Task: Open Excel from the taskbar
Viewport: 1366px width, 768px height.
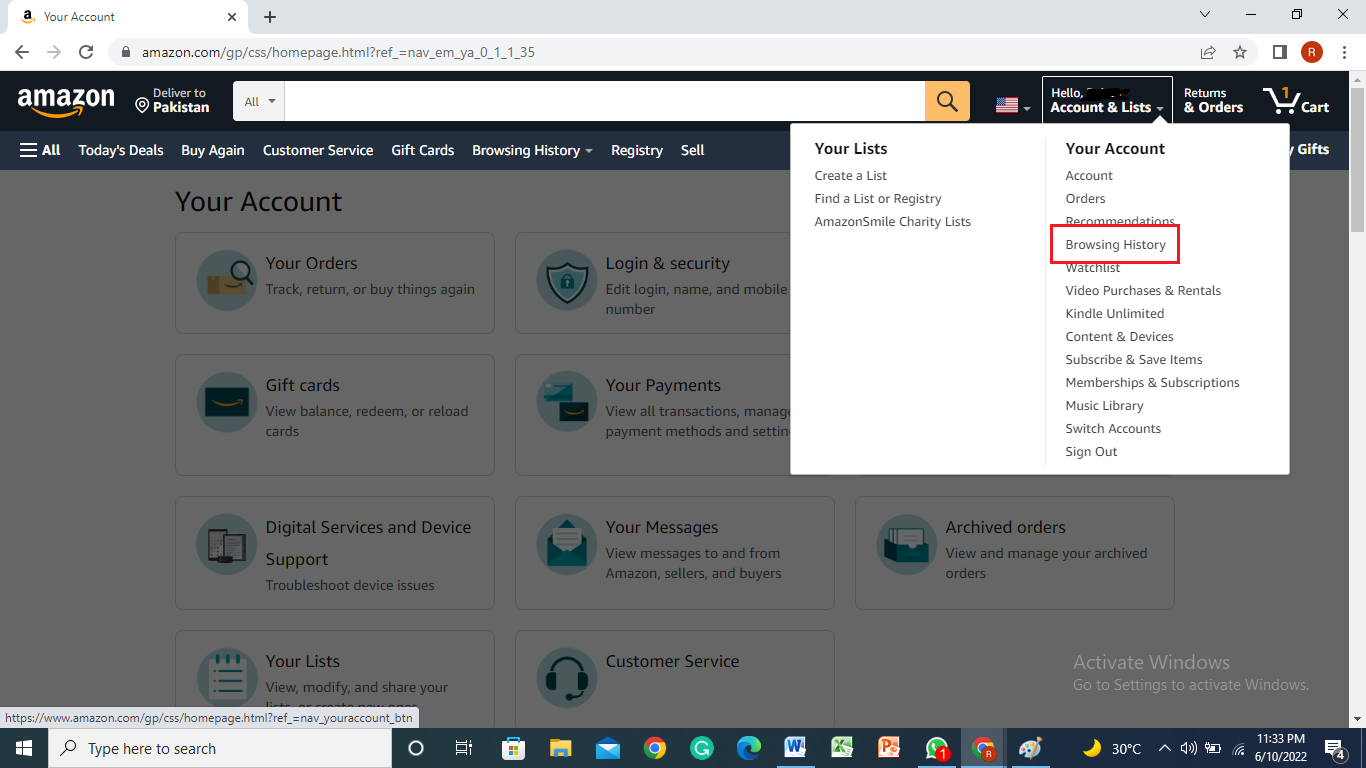Action: point(842,748)
